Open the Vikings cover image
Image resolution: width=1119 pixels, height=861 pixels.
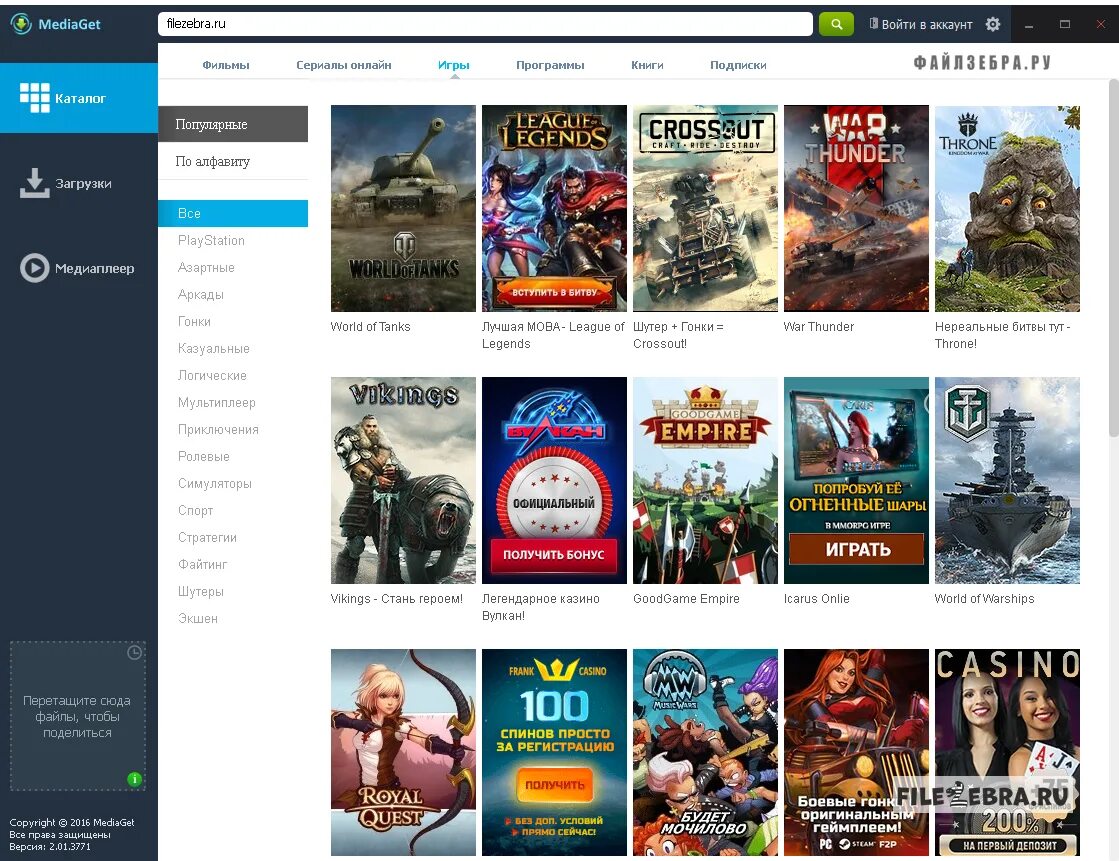click(403, 480)
